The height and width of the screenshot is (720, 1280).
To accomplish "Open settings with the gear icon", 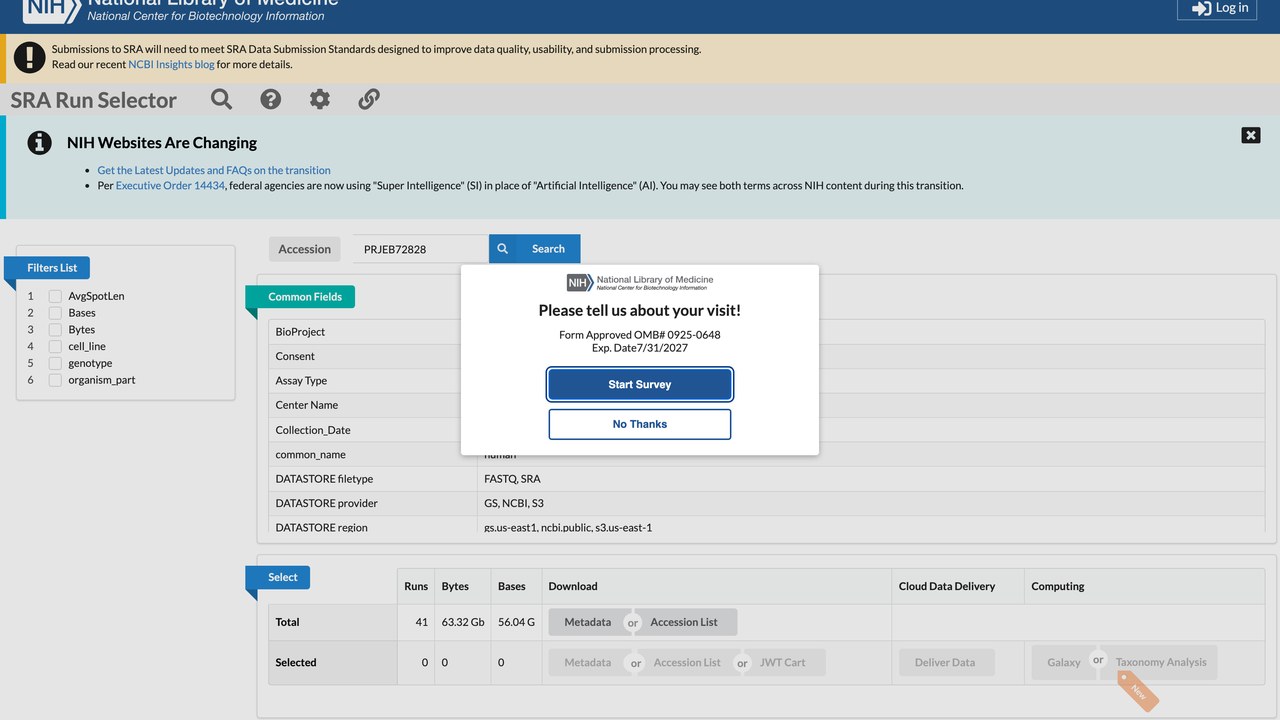I will tap(320, 99).
